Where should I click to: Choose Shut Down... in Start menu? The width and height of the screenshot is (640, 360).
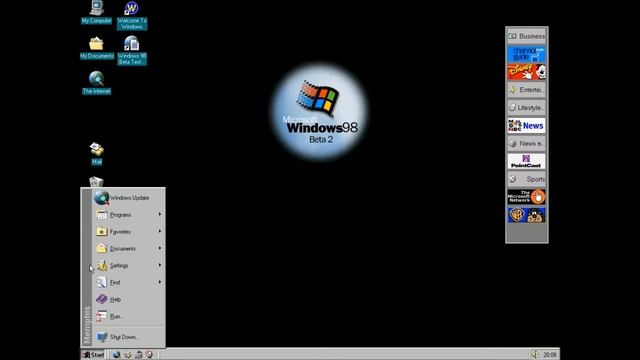[129, 337]
